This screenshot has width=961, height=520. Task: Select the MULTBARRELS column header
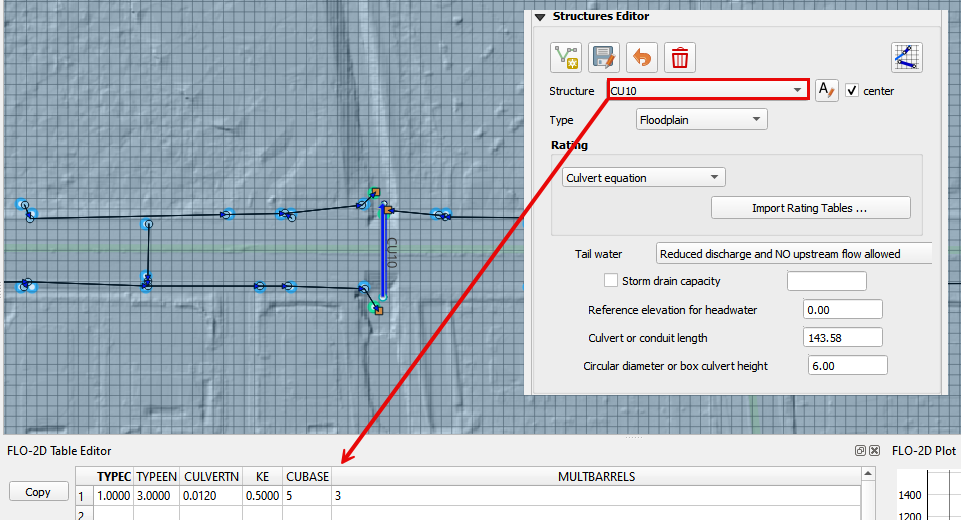click(x=596, y=476)
